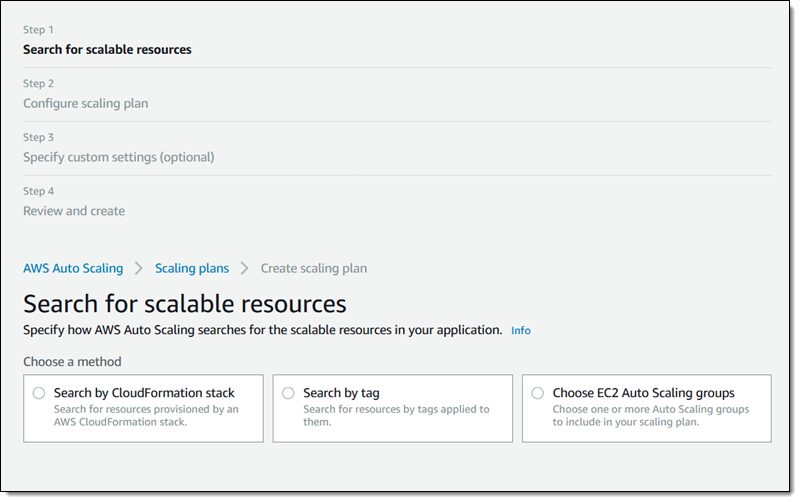Click the EC2 Auto Scaling groups description text

coord(650,415)
